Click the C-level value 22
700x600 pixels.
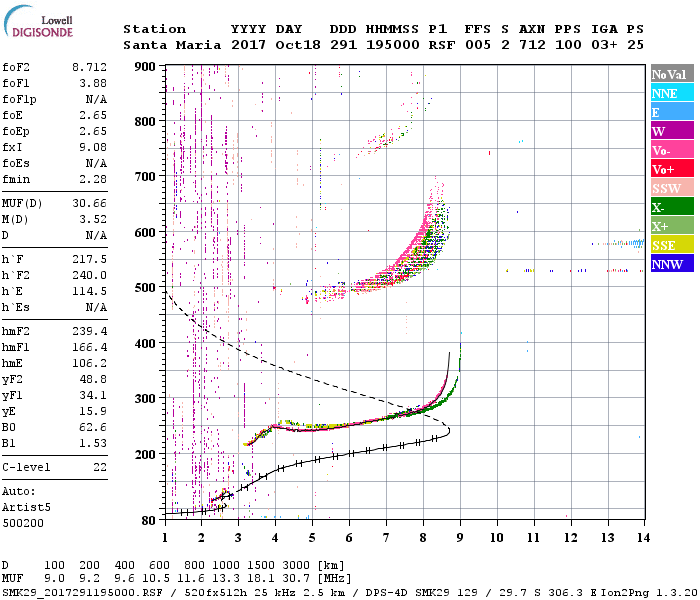tap(100, 467)
